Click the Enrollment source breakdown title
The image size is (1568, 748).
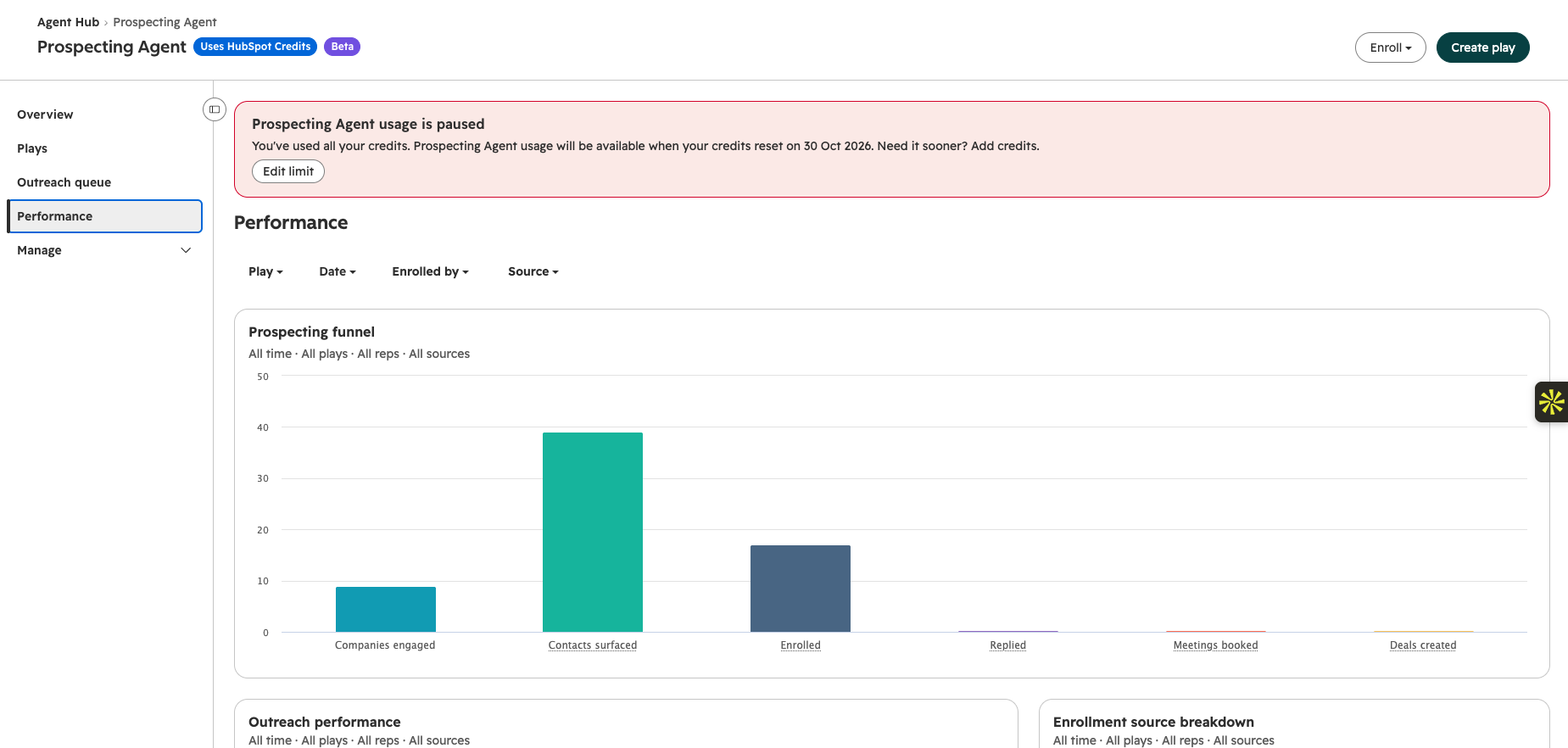1153,722
